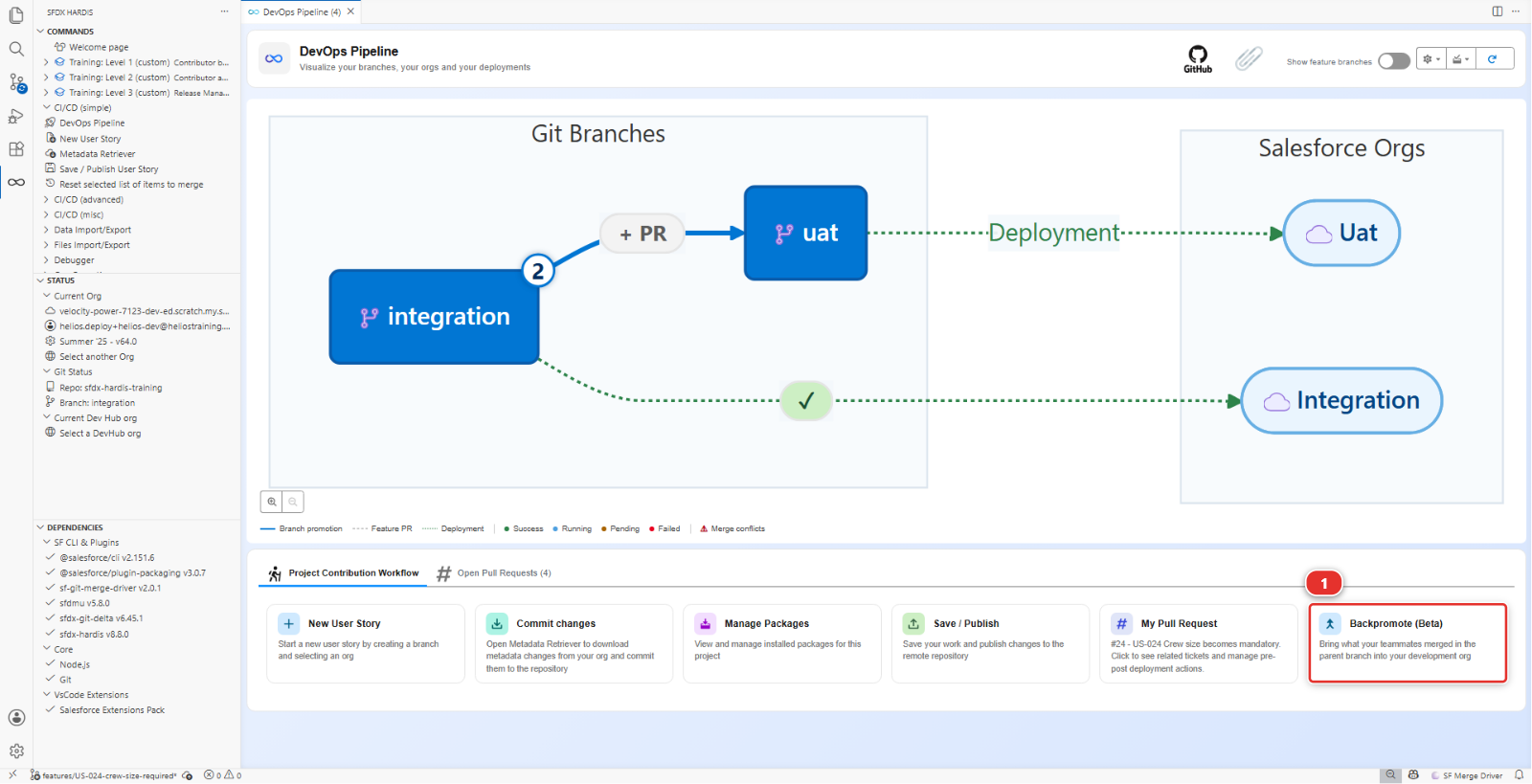
Task: Open the Explorer icon in activity bar
Action: coord(16,15)
